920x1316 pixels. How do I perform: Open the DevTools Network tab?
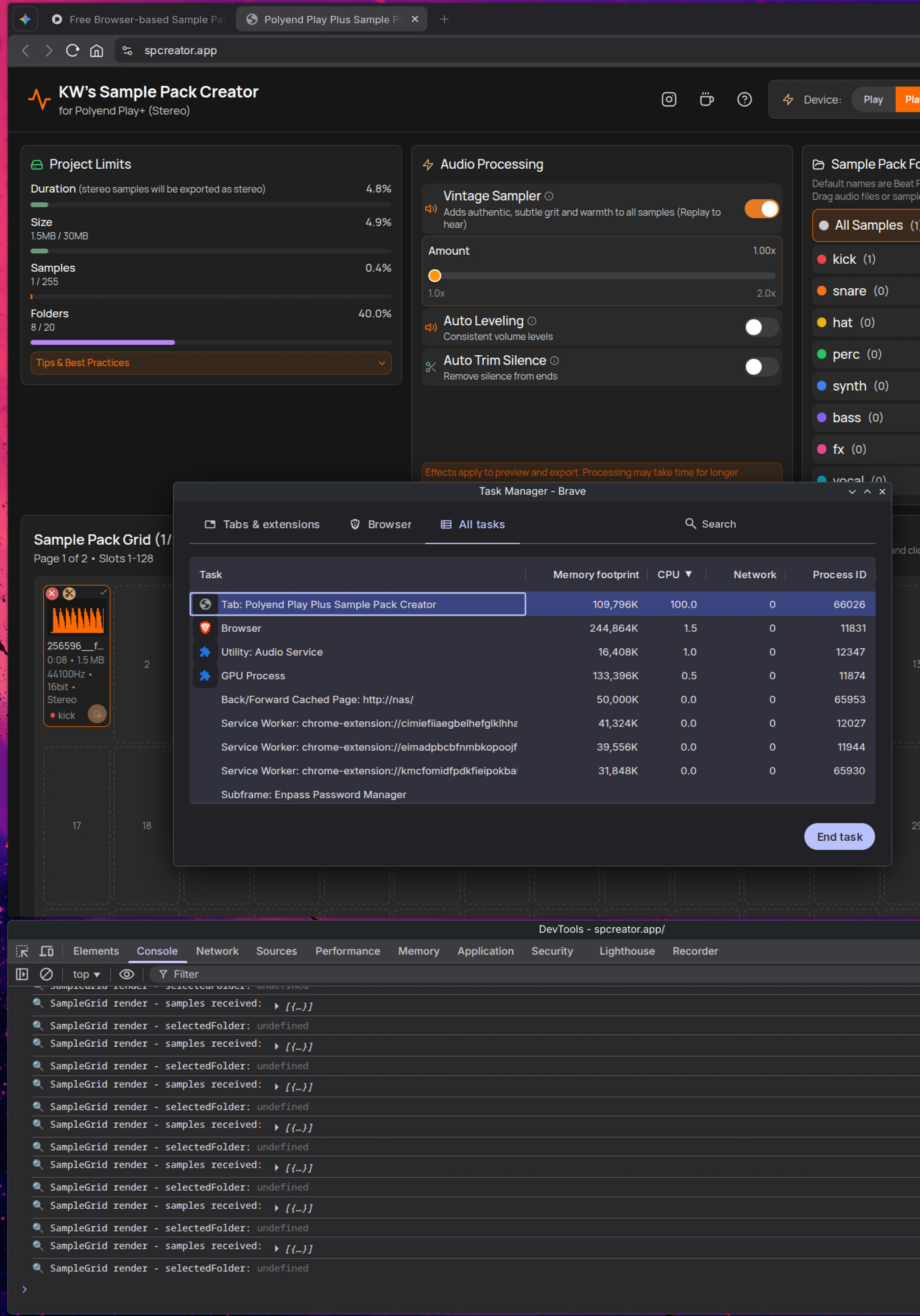(x=217, y=951)
